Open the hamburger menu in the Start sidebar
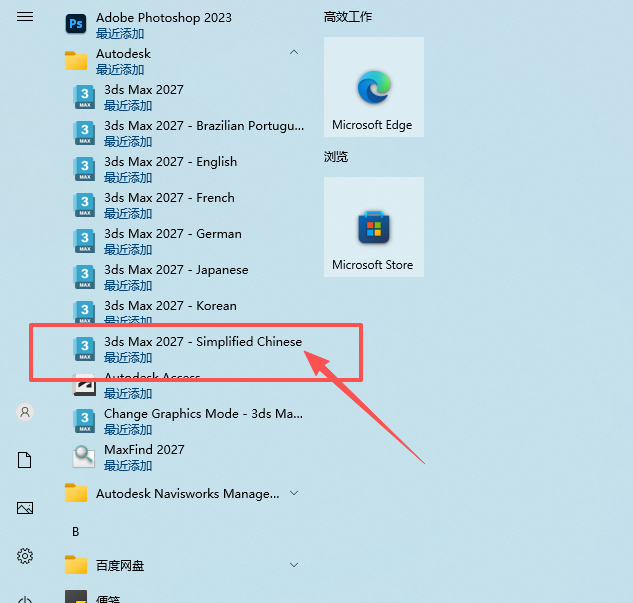Viewport: 633px width, 603px height. pyautogui.click(x=25, y=17)
